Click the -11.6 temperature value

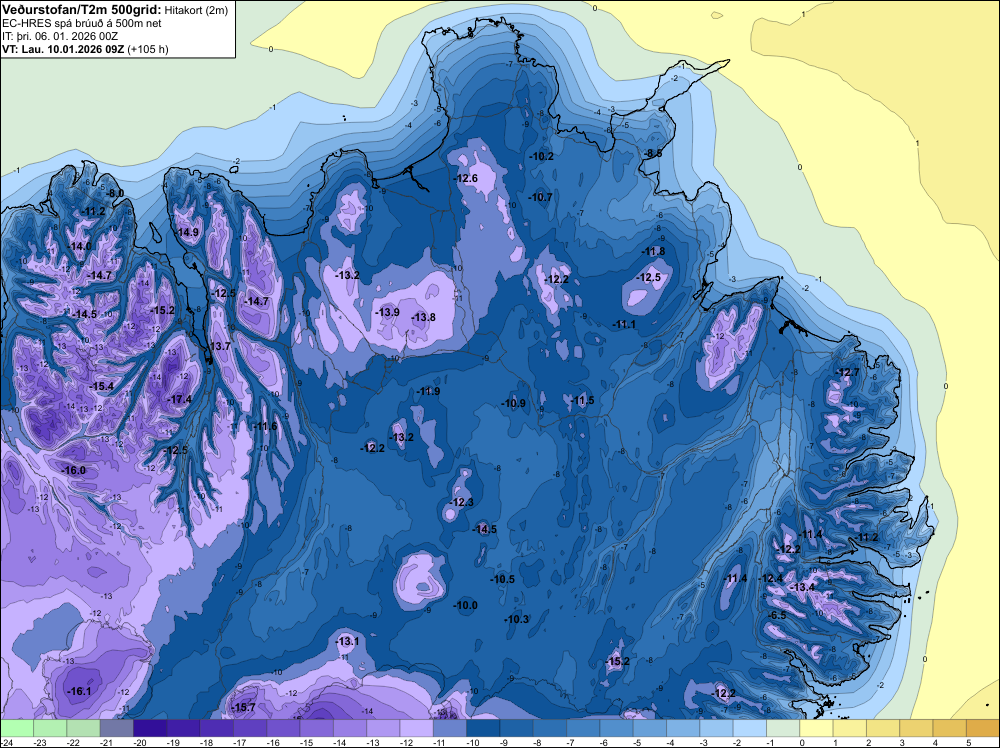(265, 426)
